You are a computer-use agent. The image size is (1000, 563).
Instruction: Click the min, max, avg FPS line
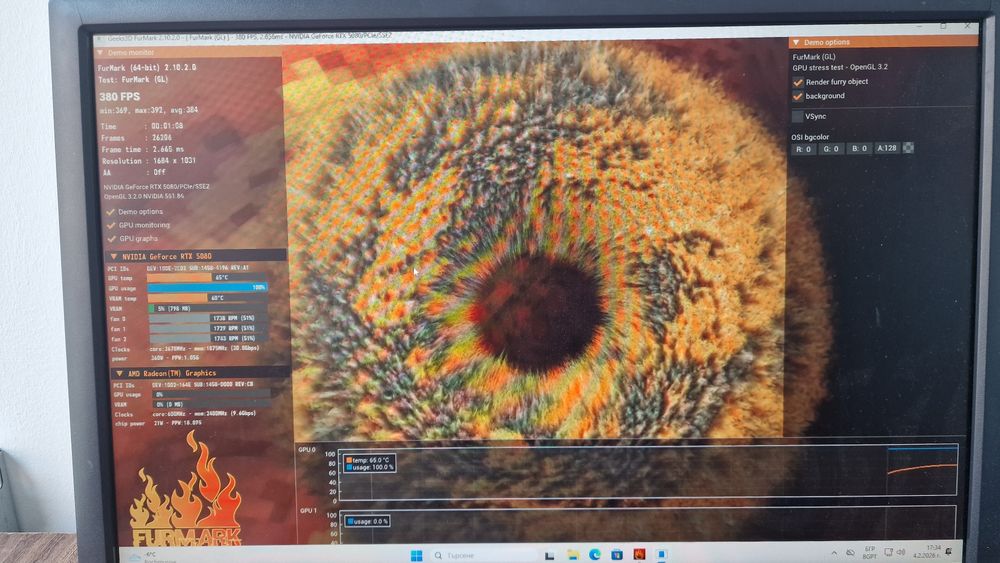[149, 110]
